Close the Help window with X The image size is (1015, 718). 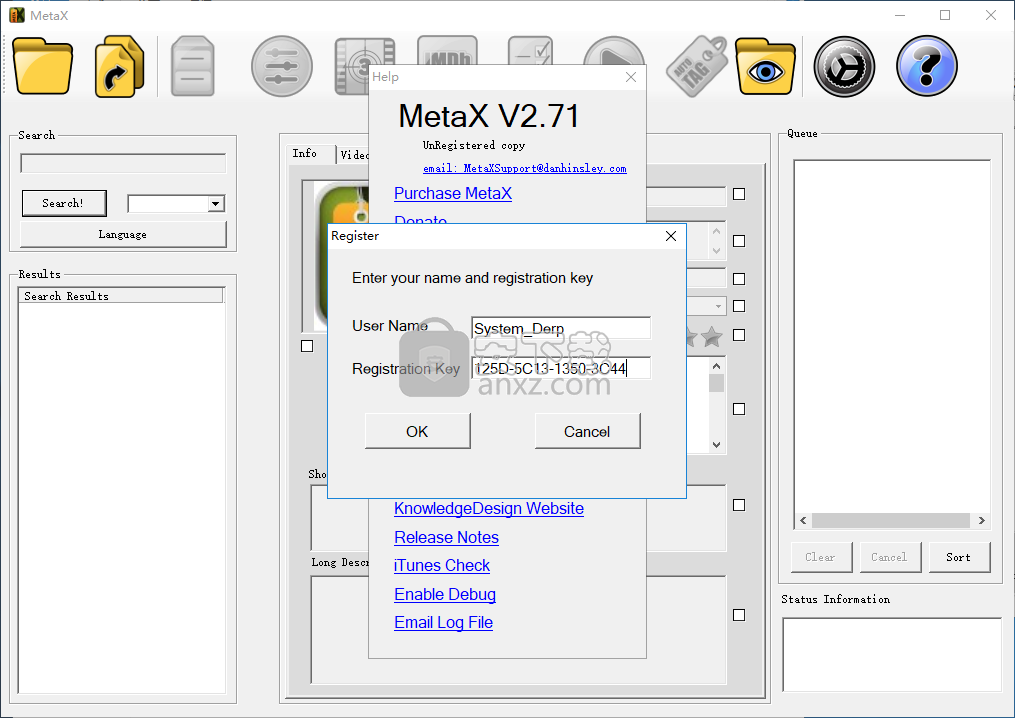click(631, 77)
